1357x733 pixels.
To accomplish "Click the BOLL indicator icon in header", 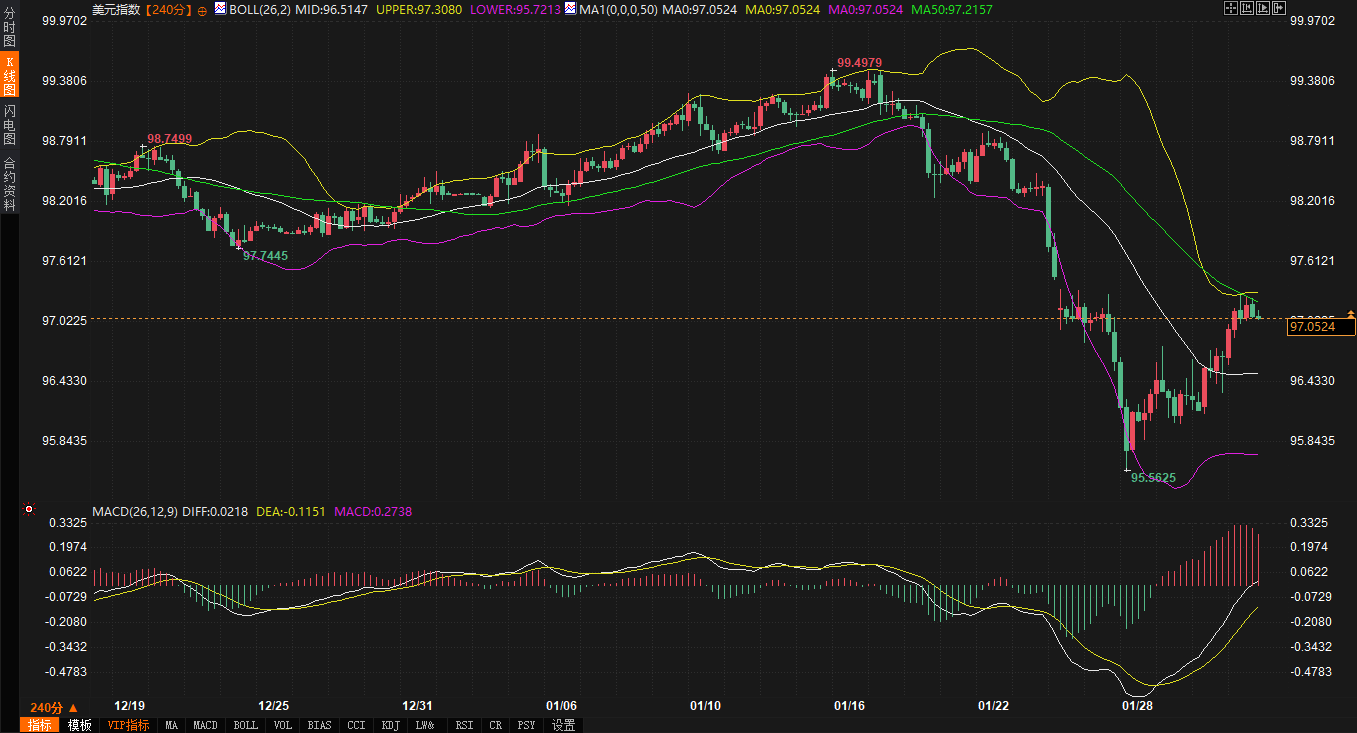I will 220,8.
